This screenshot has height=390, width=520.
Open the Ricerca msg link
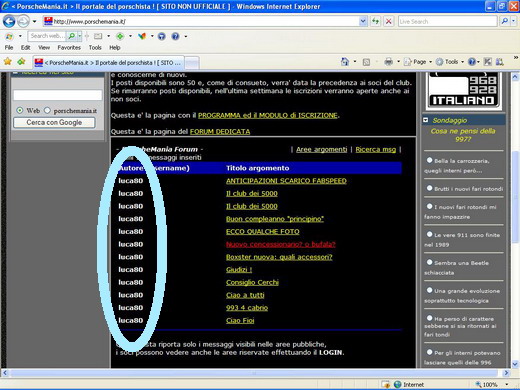[376, 149]
